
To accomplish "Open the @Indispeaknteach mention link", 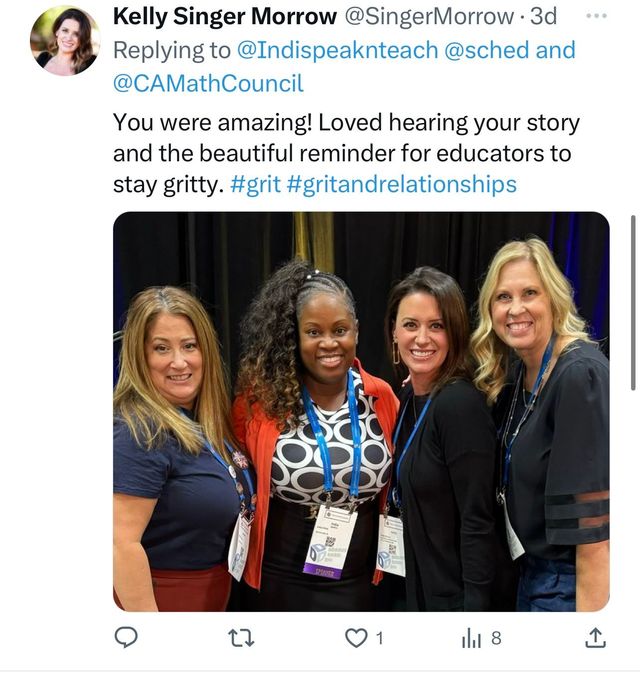I will 337,50.
